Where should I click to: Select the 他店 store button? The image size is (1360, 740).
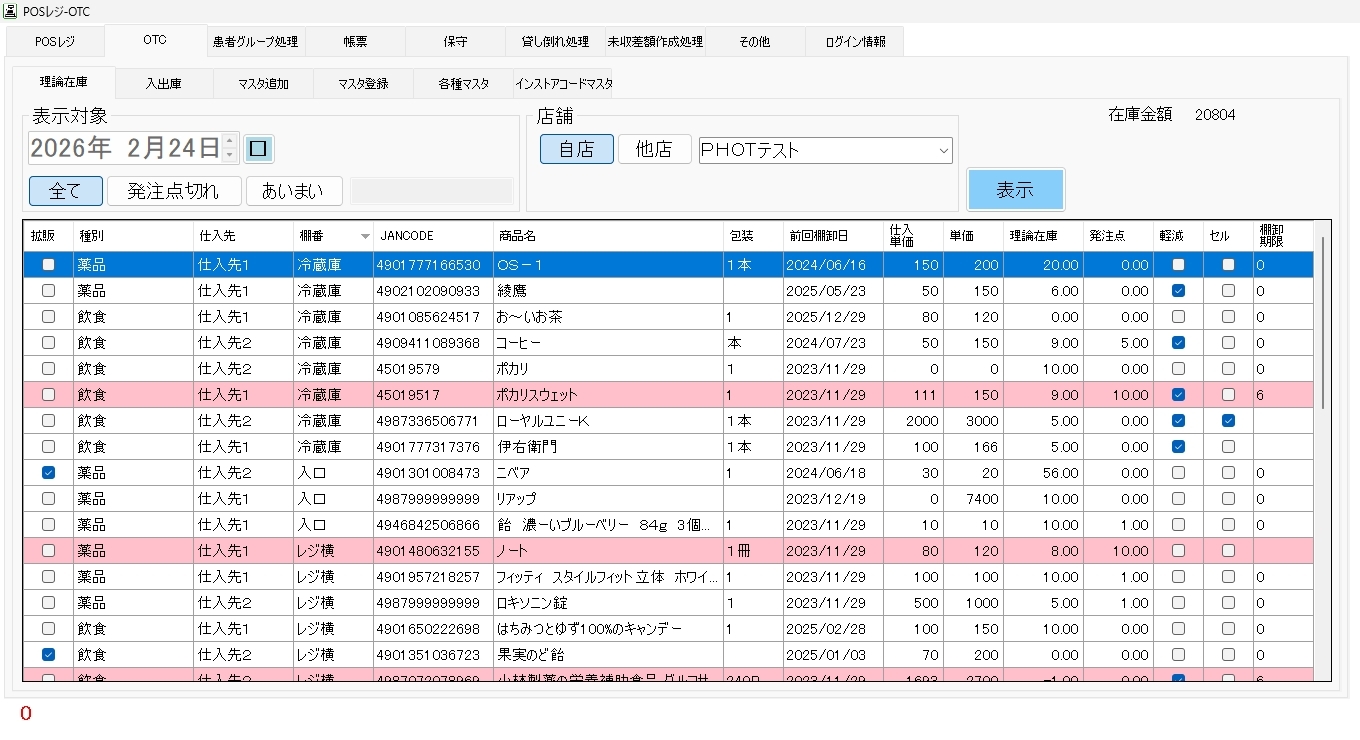pos(654,150)
